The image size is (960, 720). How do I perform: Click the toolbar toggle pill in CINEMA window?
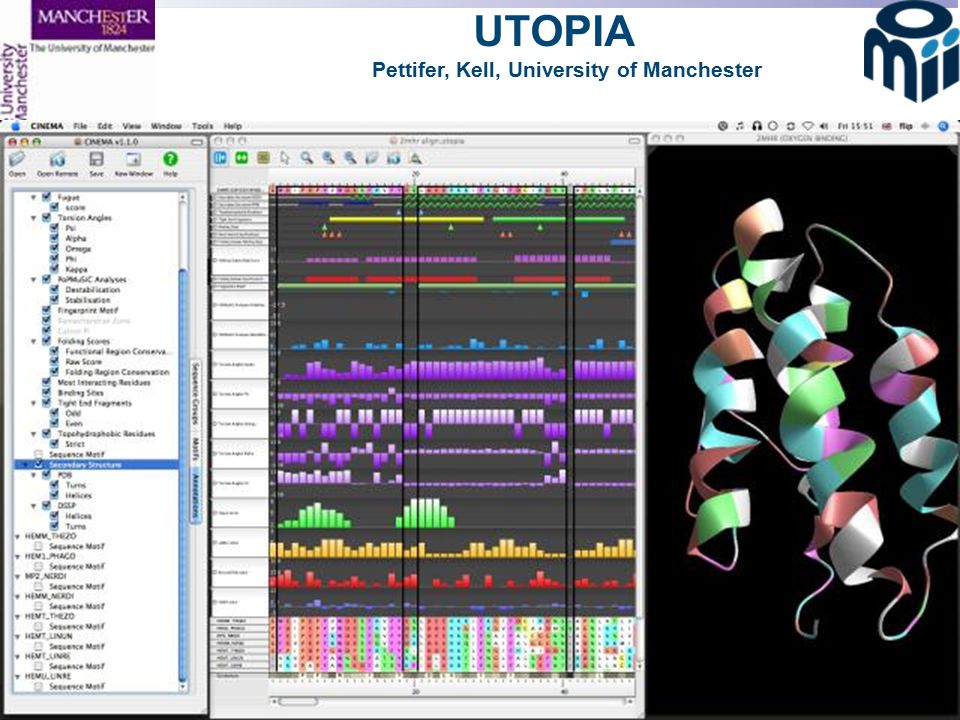(197, 142)
